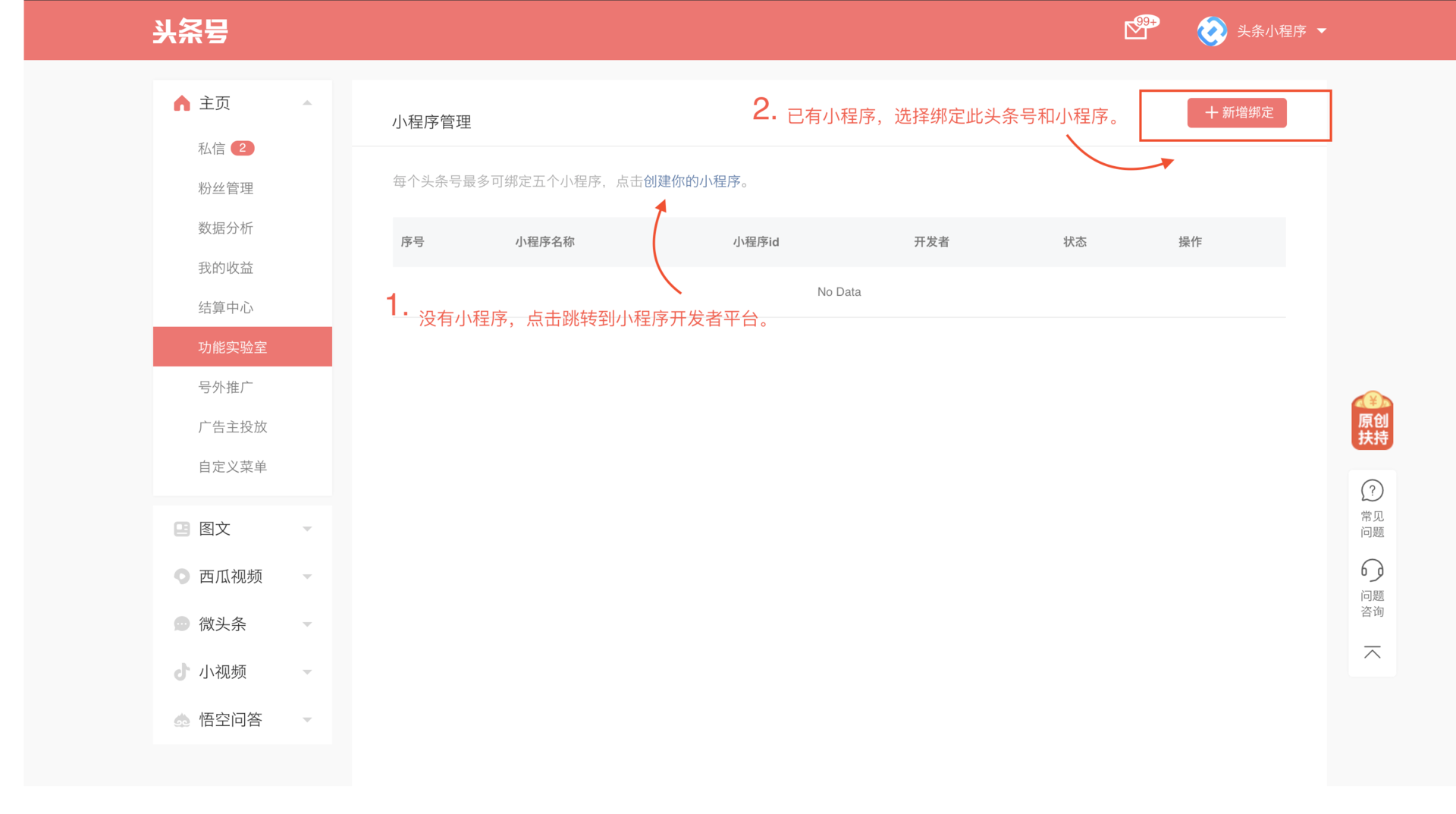Click the 操作 column header
This screenshot has width=1456, height=814.
[1190, 242]
